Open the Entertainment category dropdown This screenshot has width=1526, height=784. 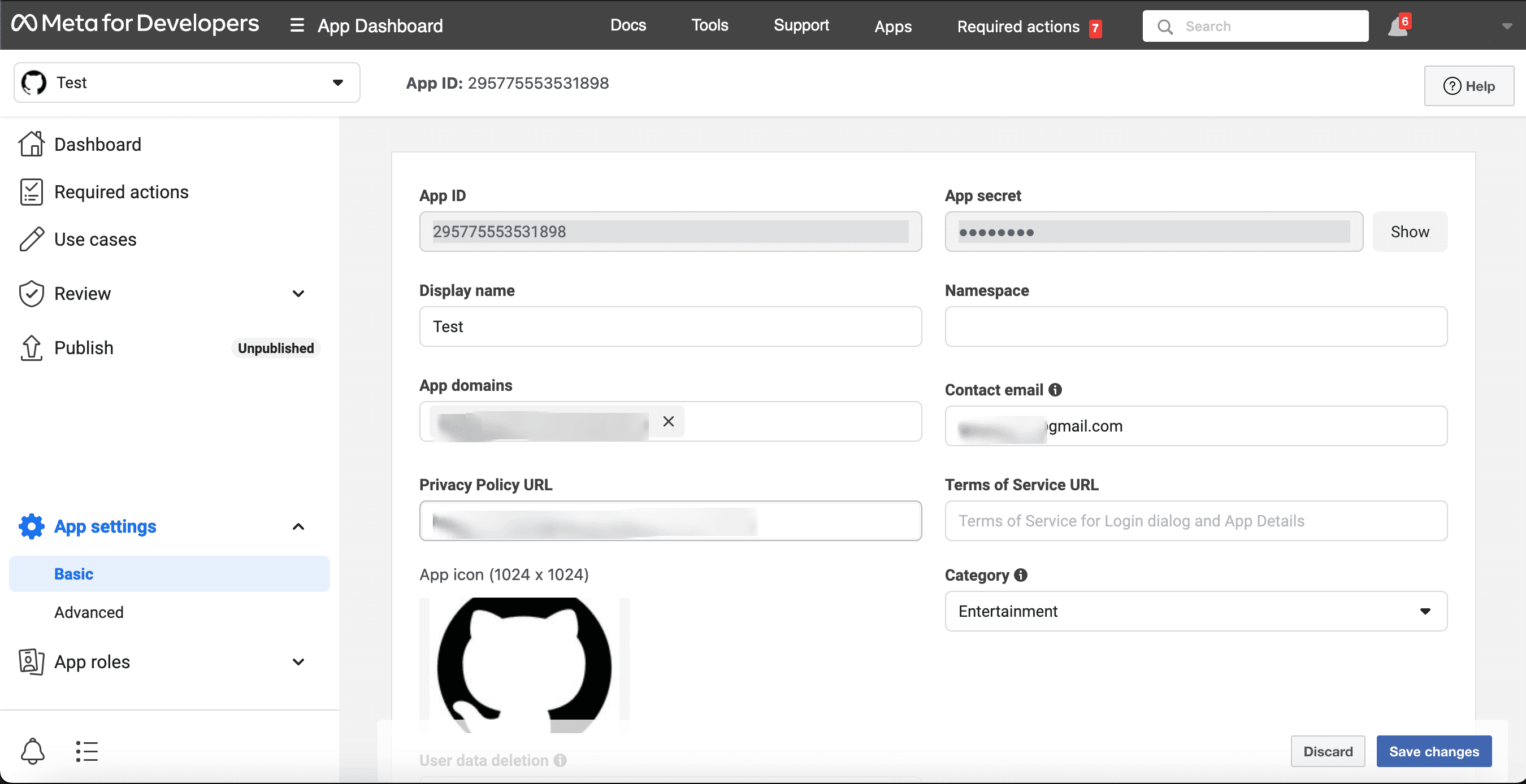coord(1195,611)
